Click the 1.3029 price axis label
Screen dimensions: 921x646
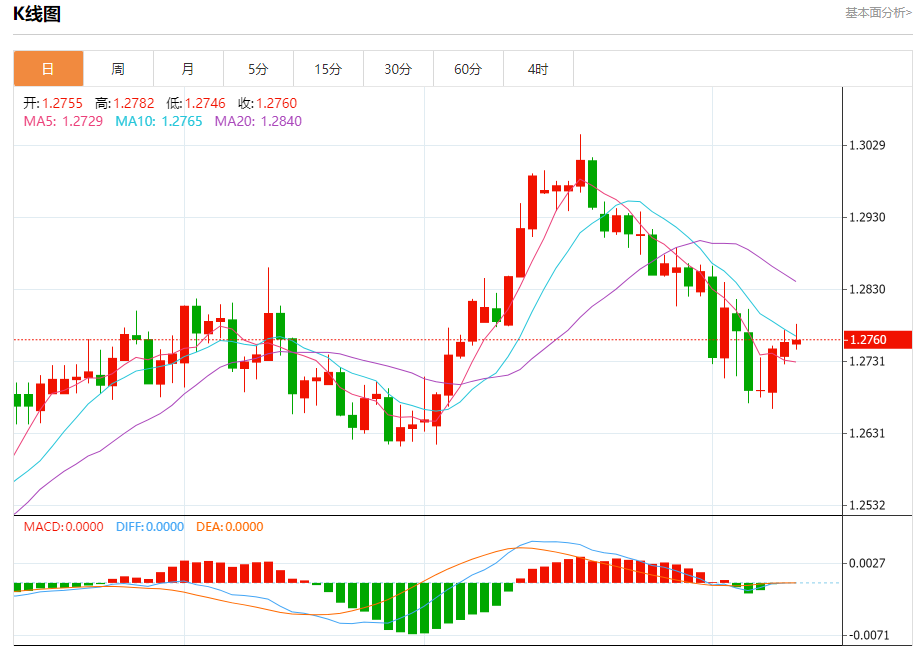click(867, 145)
